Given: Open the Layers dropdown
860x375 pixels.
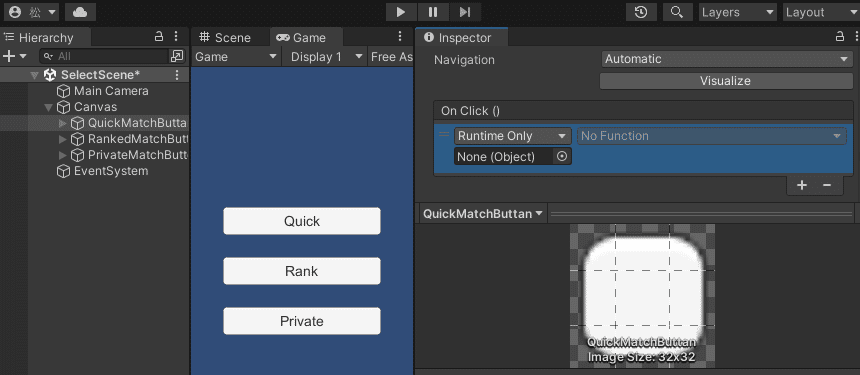Looking at the screenshot, I should [738, 12].
